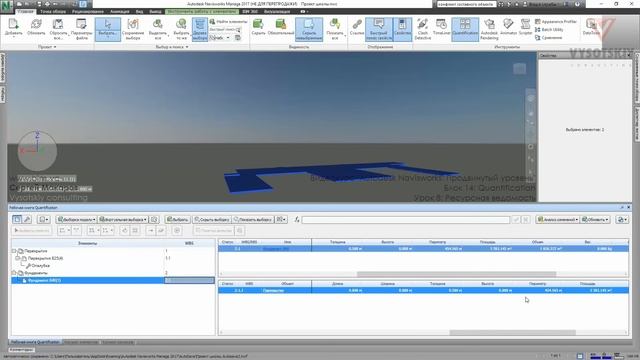
Task: Click Найти элементы (Find items)
Action: point(228,21)
